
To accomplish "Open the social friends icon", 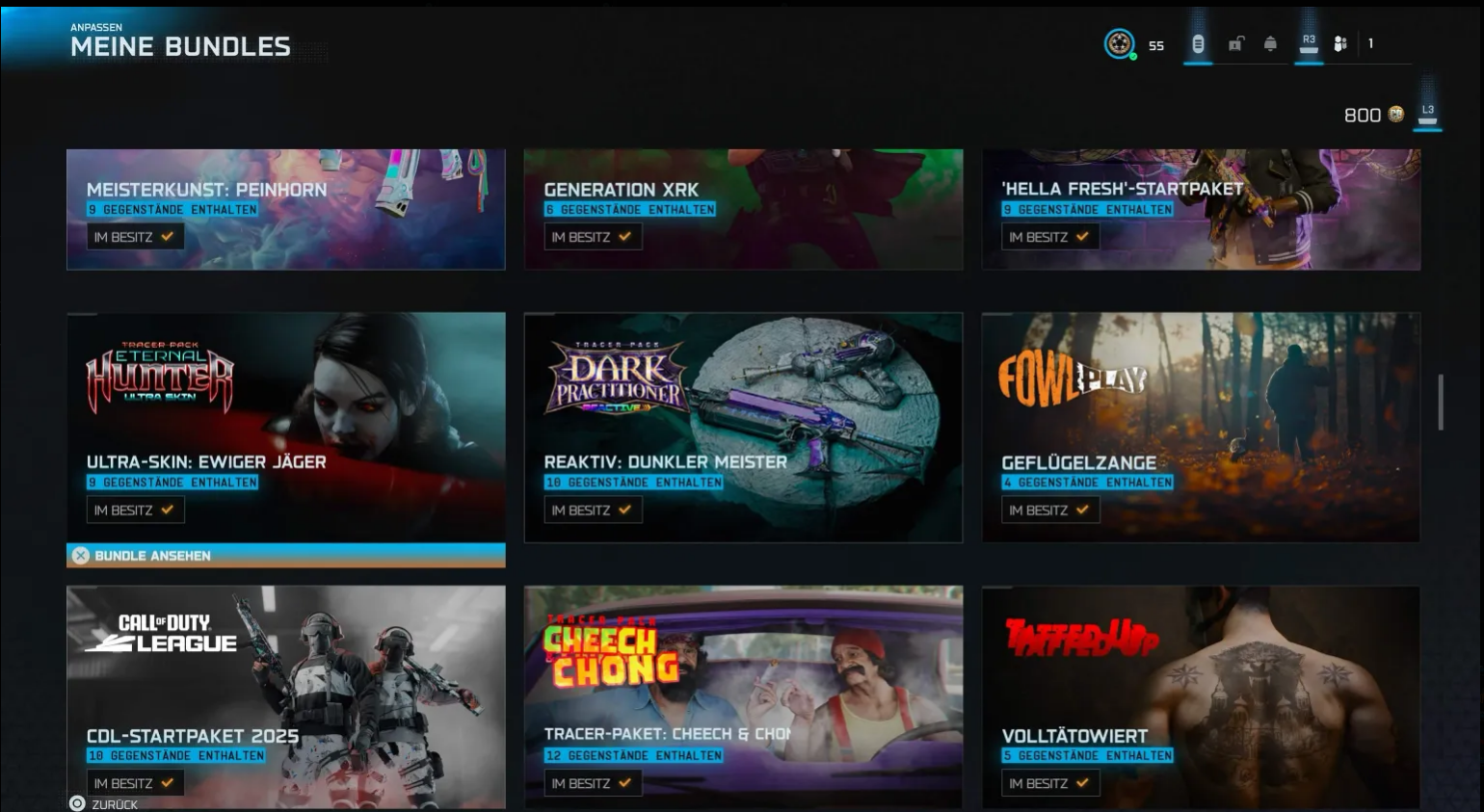I will click(1340, 43).
